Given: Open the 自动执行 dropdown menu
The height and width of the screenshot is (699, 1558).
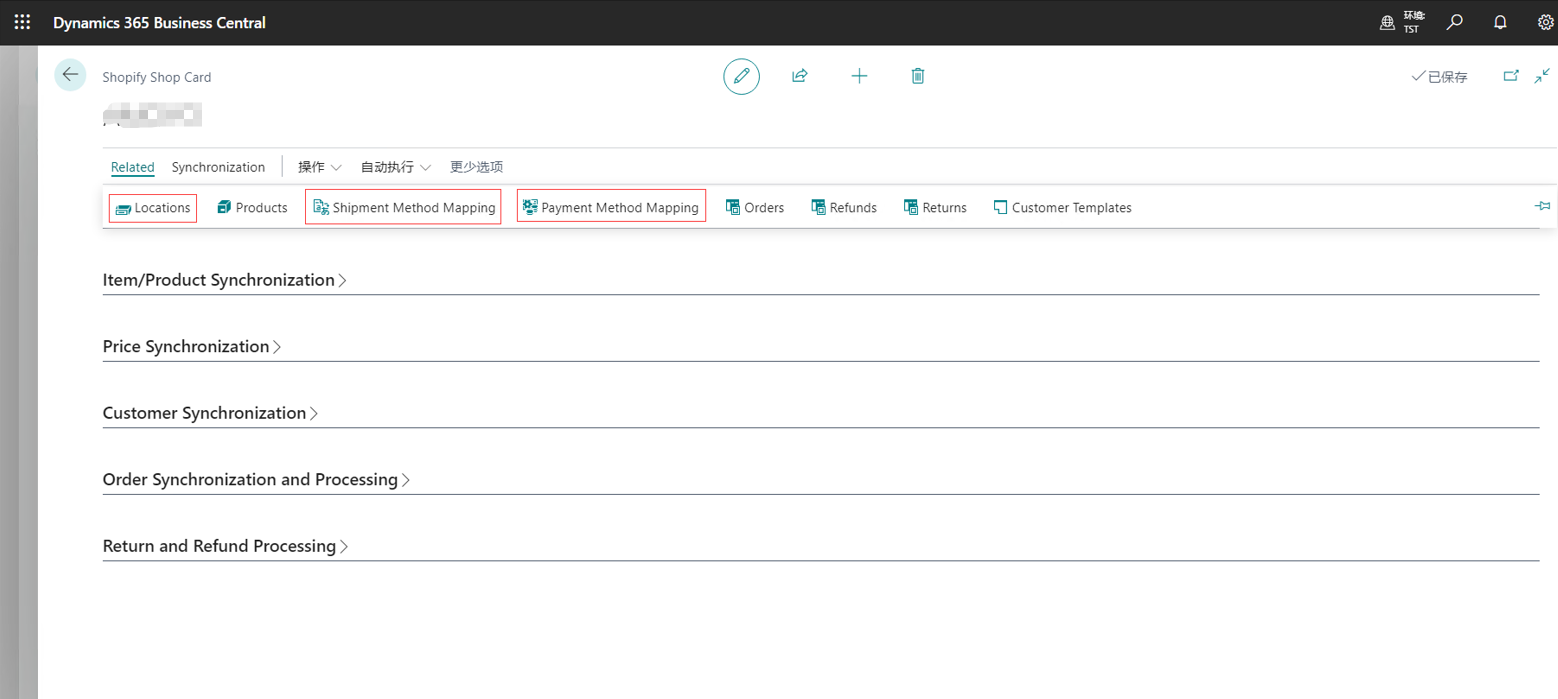Looking at the screenshot, I should tap(396, 167).
